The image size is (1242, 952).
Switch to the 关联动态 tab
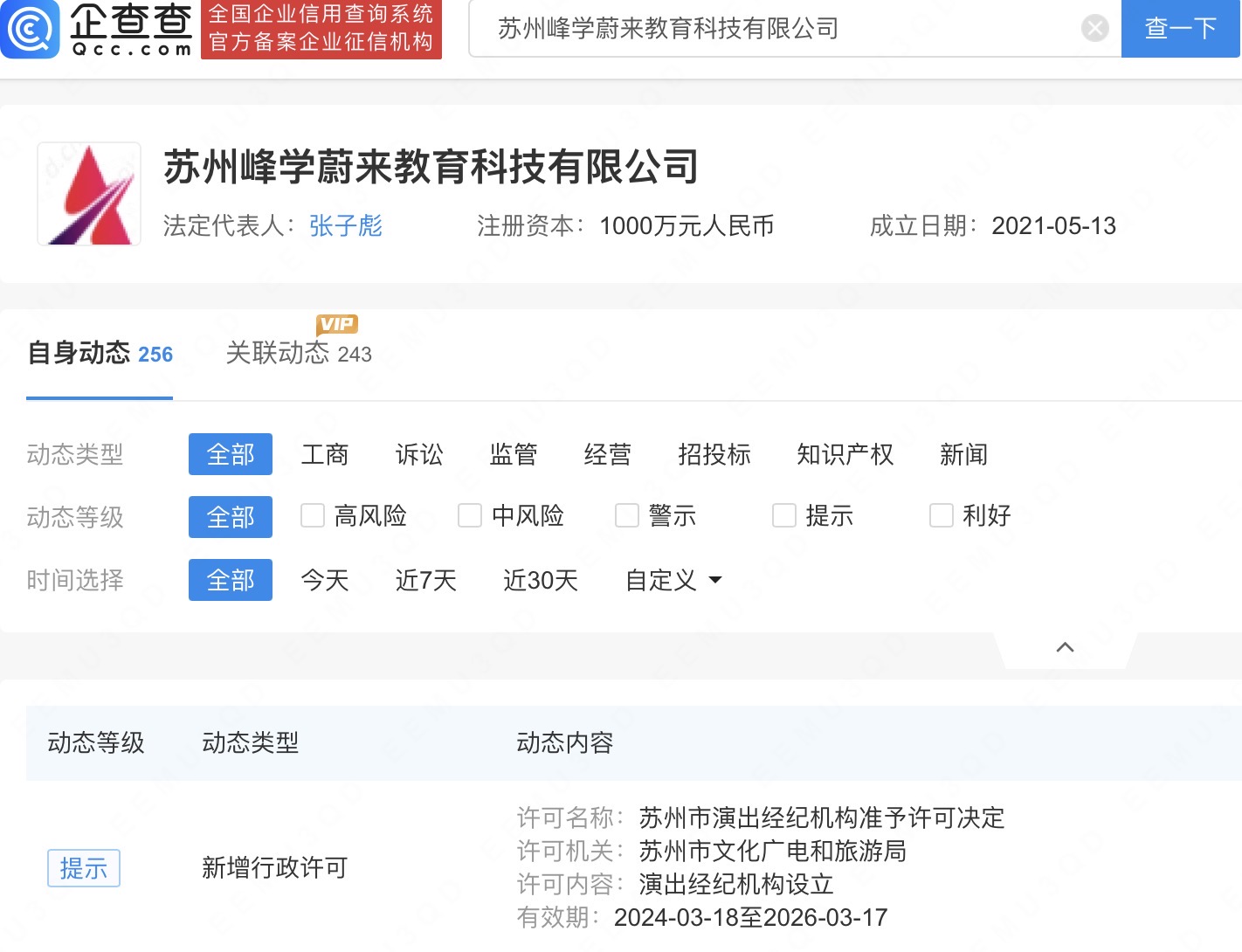278,353
